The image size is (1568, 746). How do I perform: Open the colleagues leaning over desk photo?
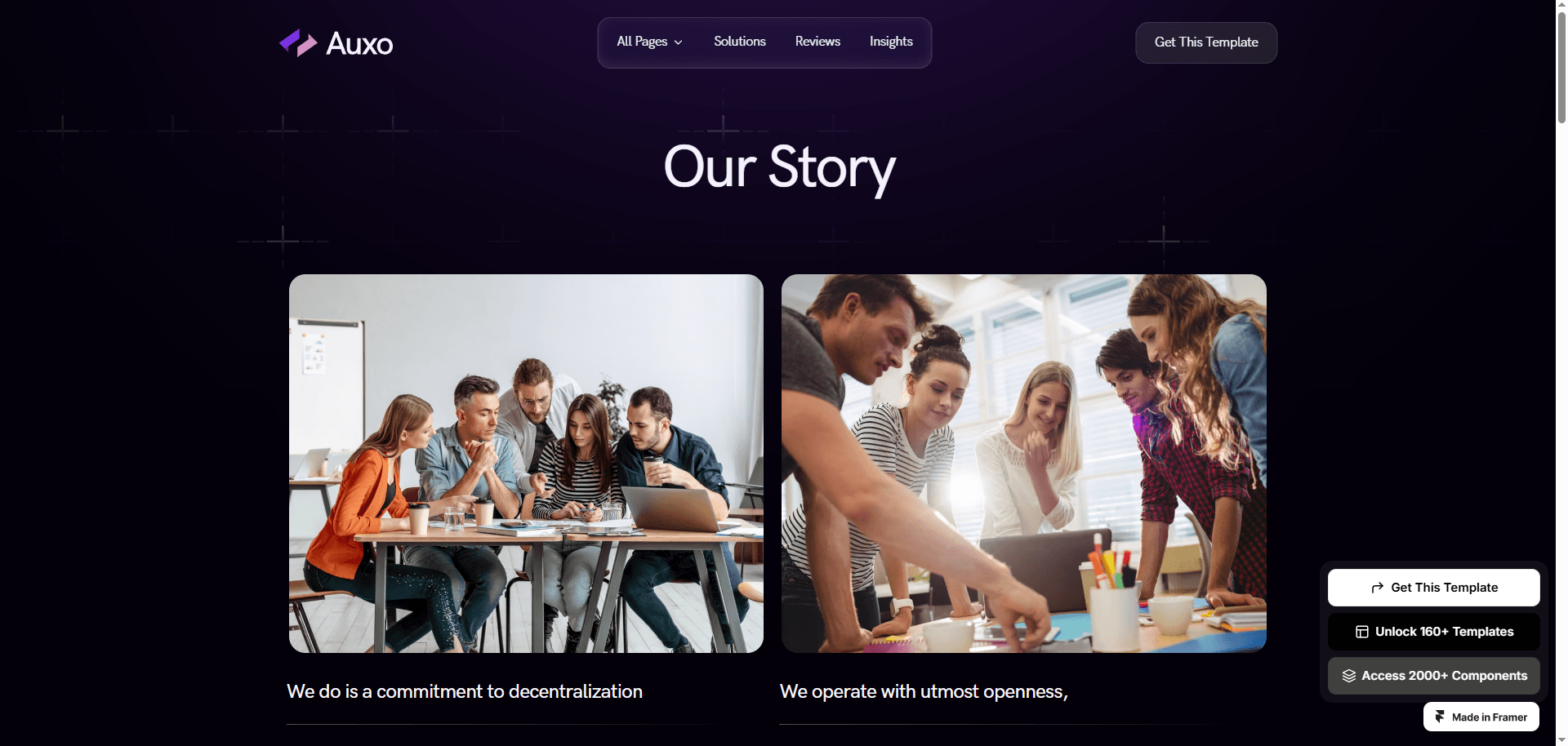pos(1023,464)
